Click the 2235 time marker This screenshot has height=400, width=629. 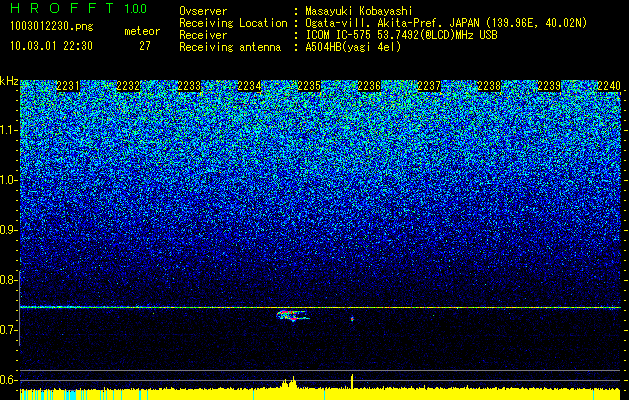[309, 86]
